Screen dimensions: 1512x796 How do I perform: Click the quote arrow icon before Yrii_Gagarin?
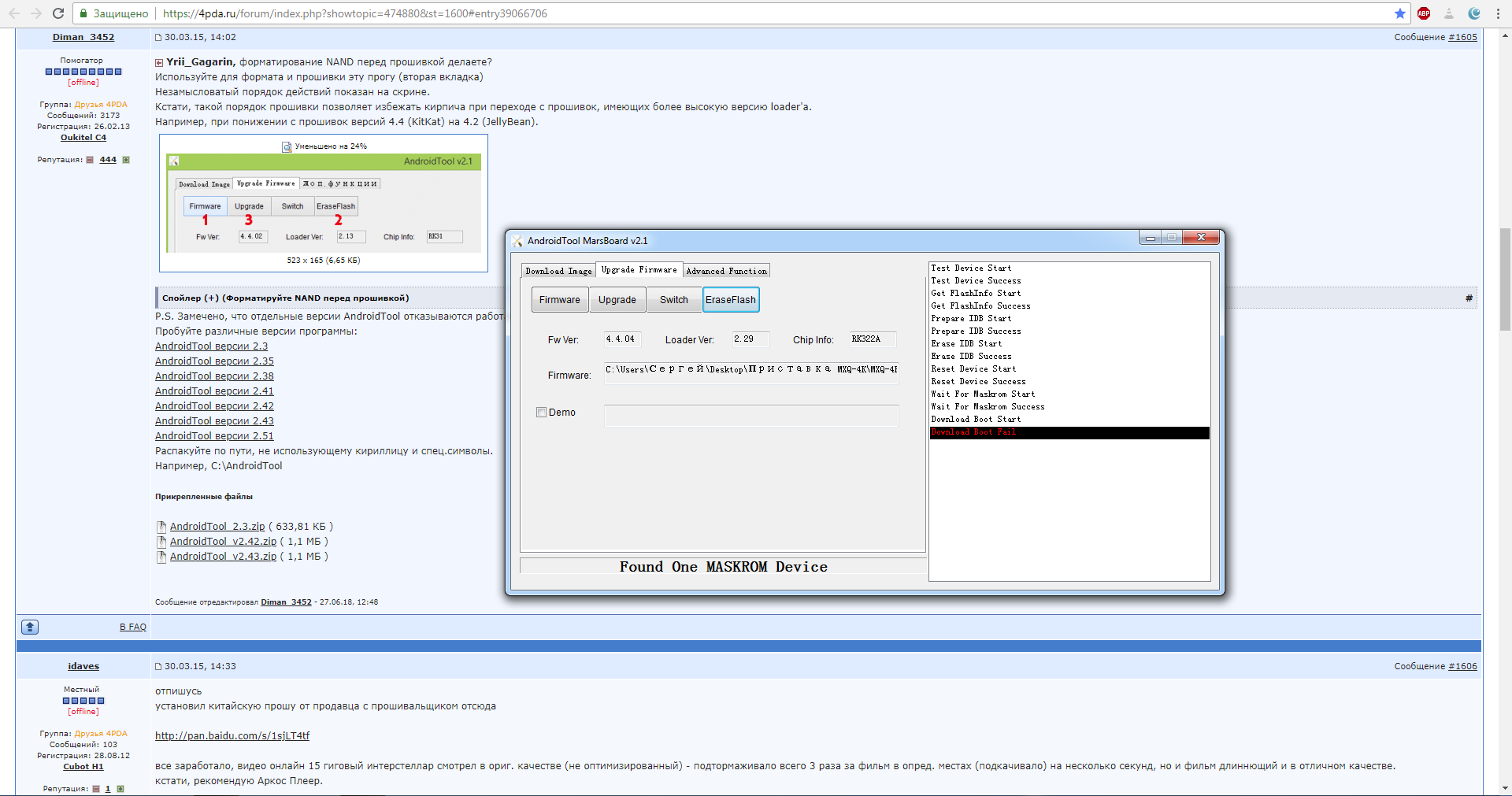click(x=159, y=63)
